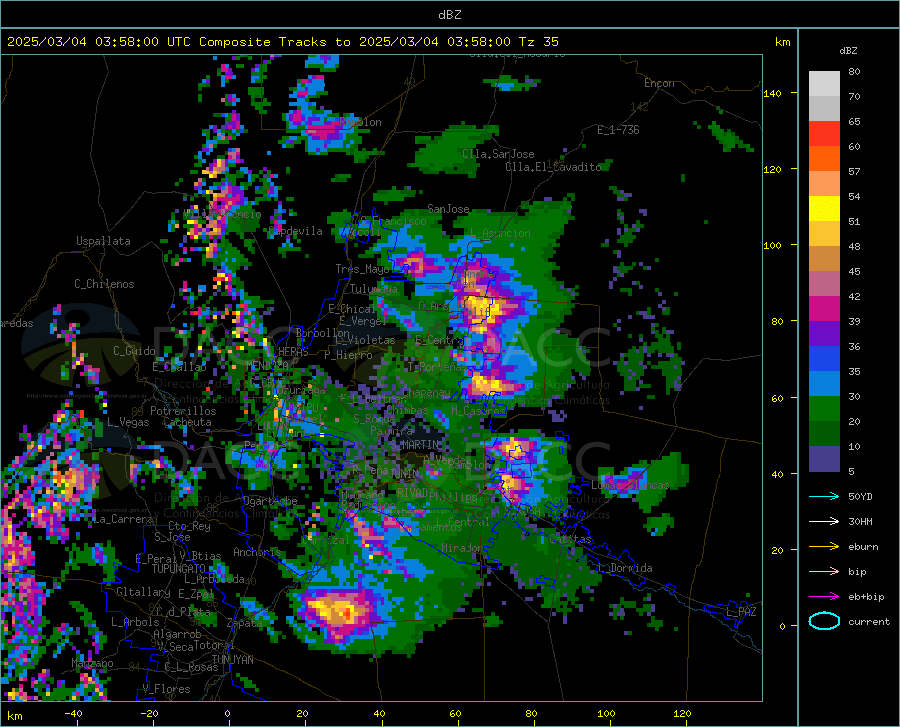This screenshot has height=727, width=900.
Task: Click the C_Chilenos place label
Action: click(x=104, y=284)
